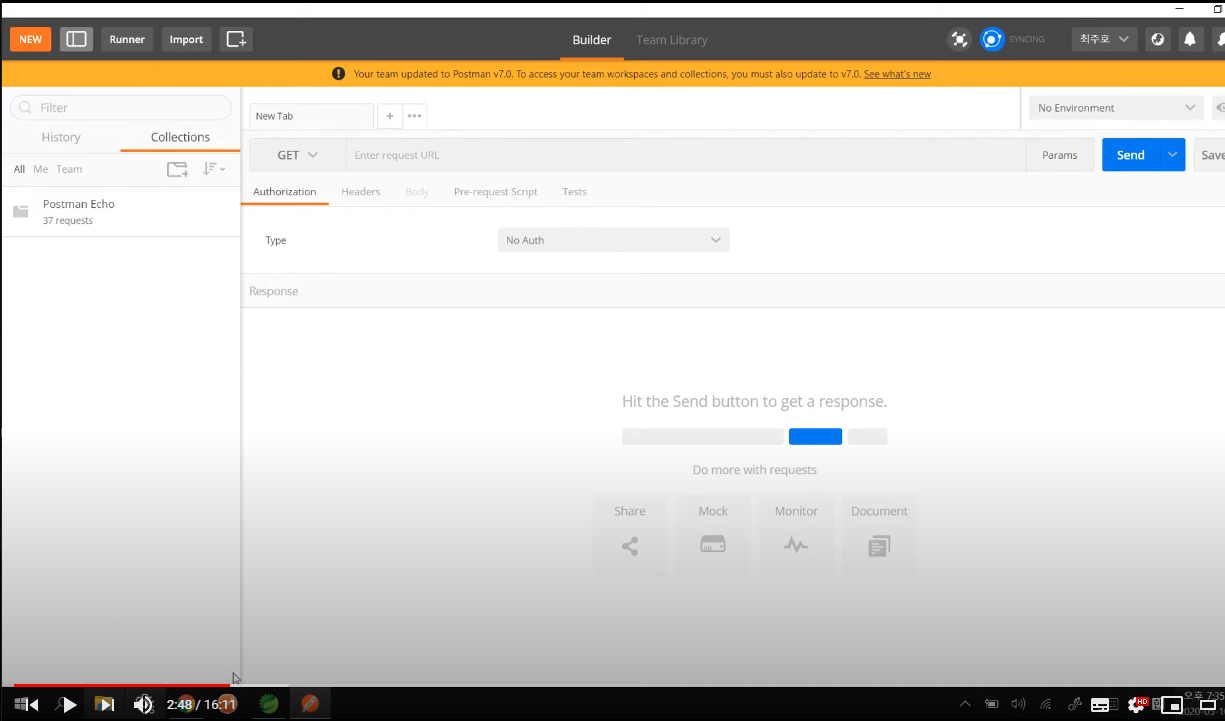Click the Params button

point(1060,155)
